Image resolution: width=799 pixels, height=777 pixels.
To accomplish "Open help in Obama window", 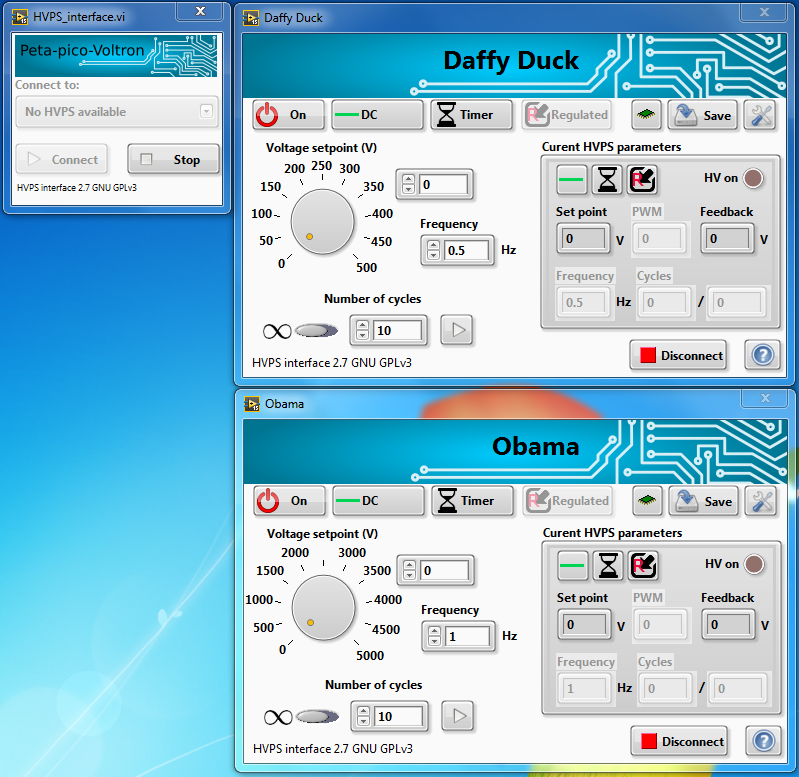I will (x=763, y=741).
